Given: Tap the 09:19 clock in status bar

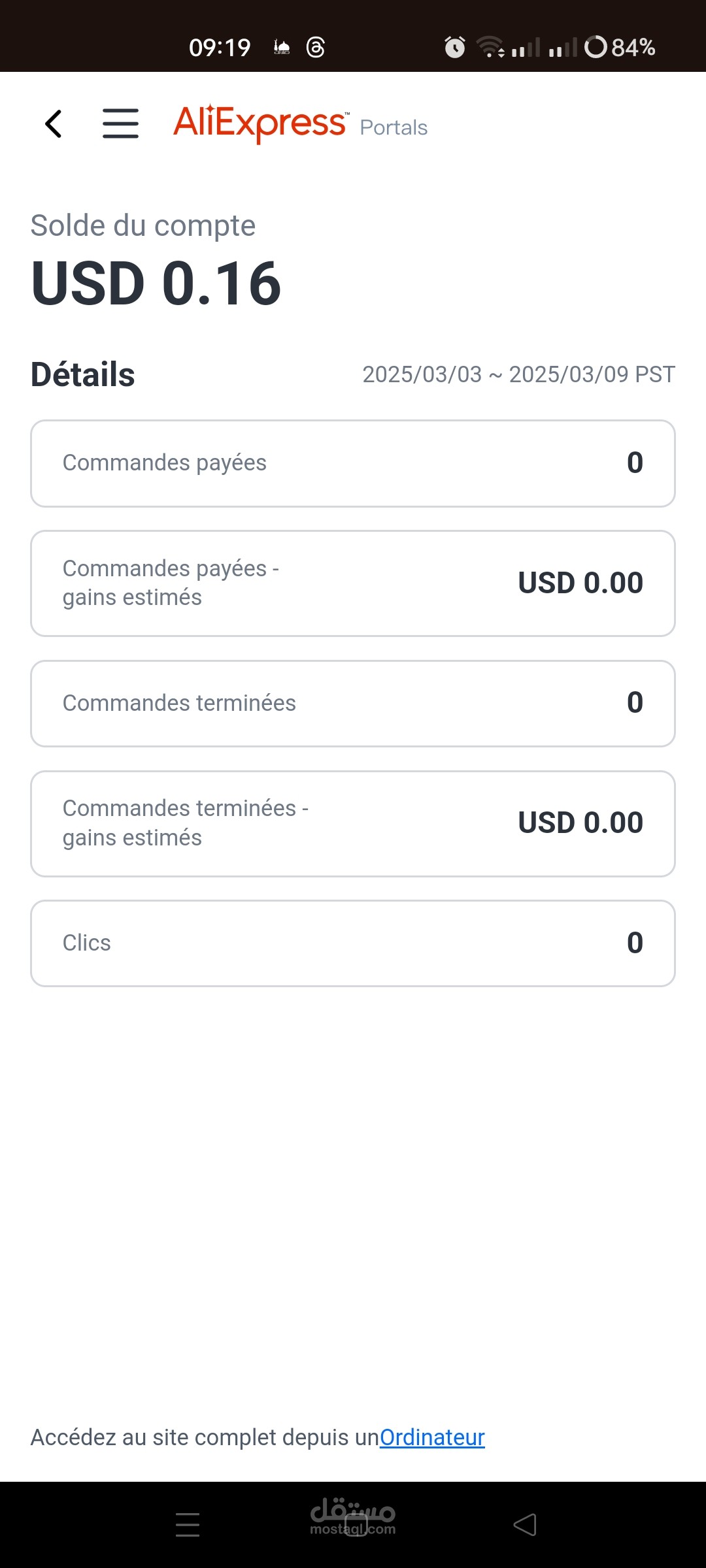Looking at the screenshot, I should pos(220,47).
